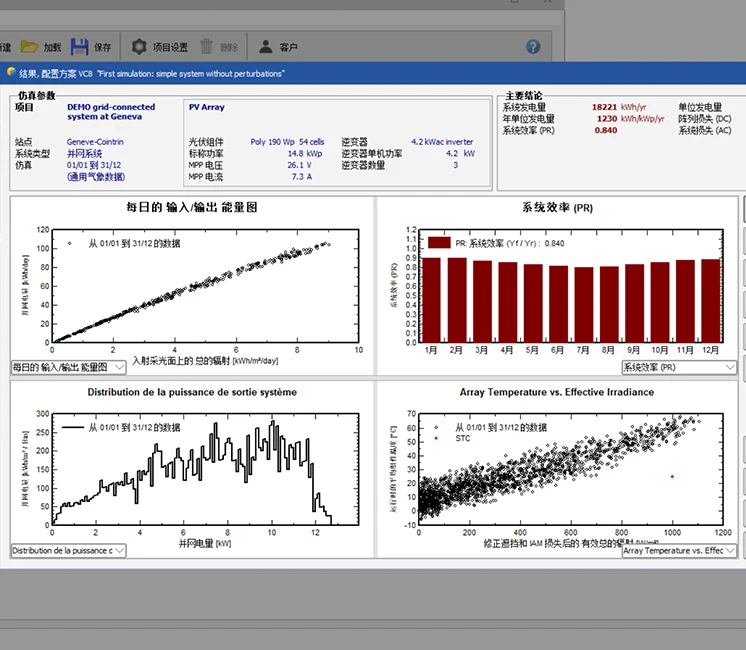Open the Array Temperature vs. Effec dropdown

[729, 550]
